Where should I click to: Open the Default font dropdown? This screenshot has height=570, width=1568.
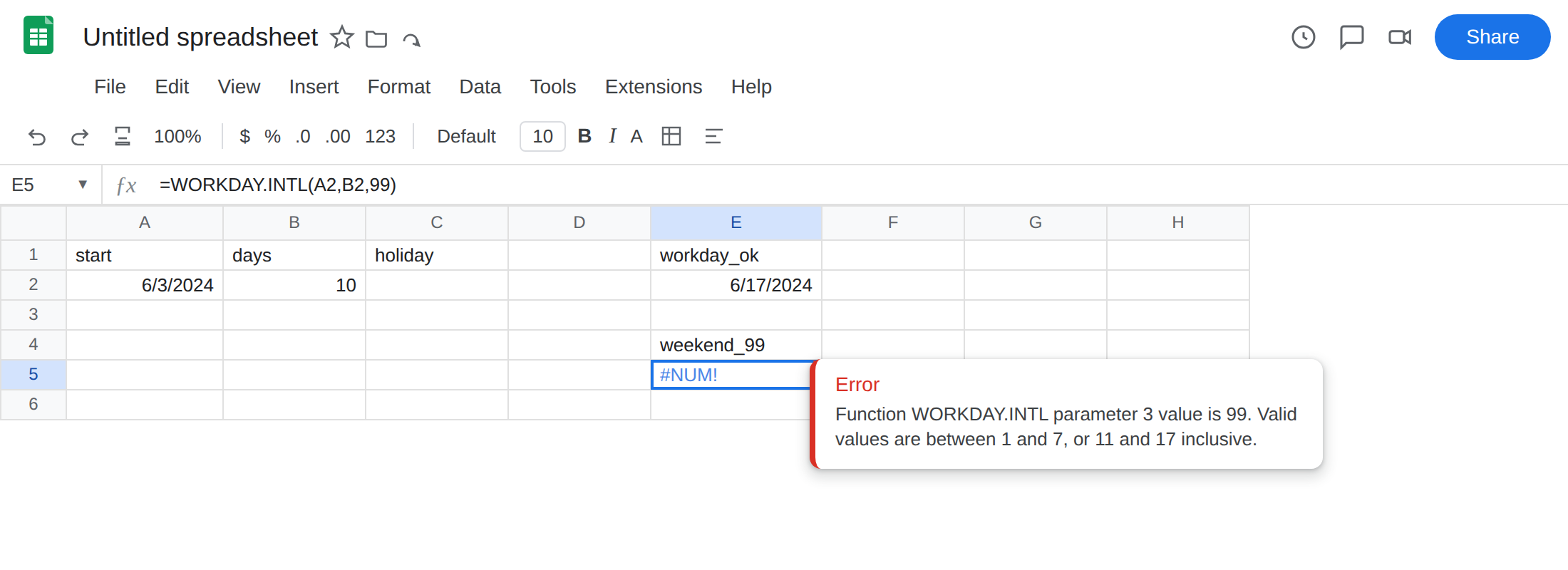pyautogui.click(x=466, y=136)
